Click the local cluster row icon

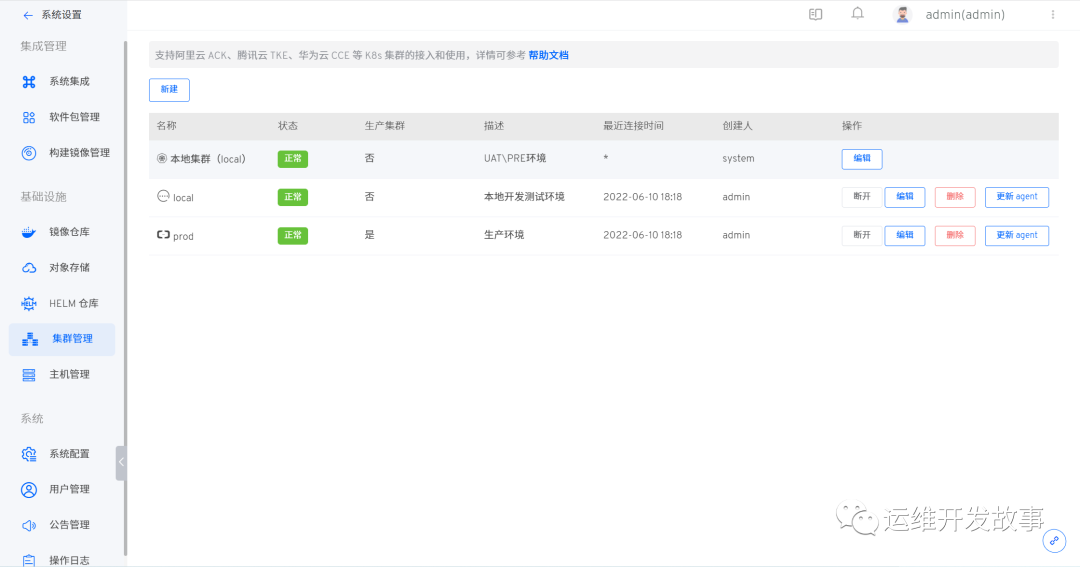coord(163,196)
